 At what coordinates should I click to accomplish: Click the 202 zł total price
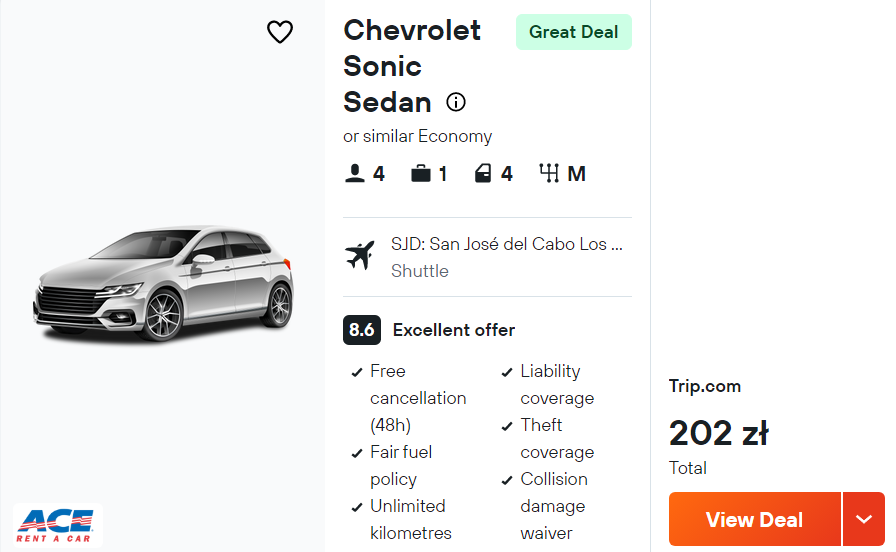click(718, 433)
